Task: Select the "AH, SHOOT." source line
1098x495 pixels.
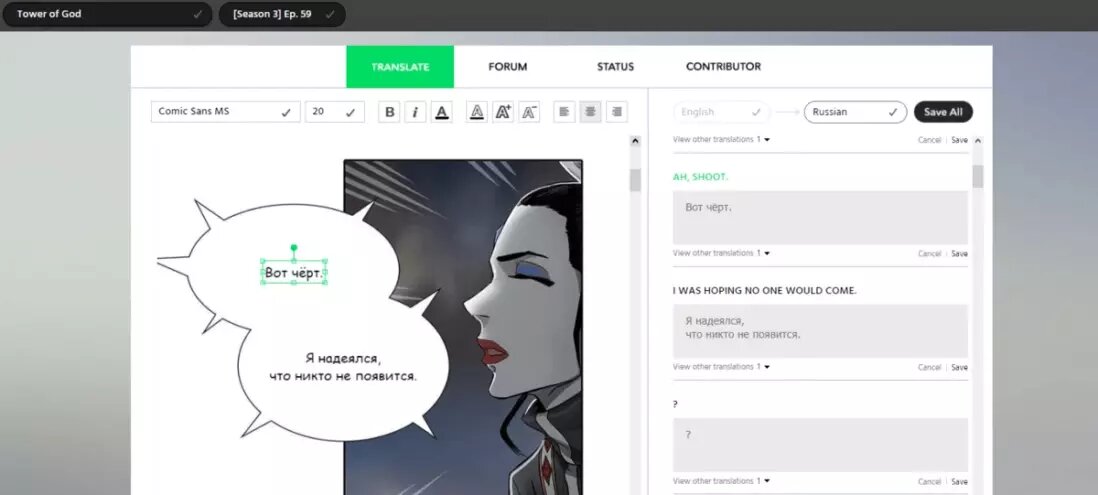Action: tap(700, 177)
